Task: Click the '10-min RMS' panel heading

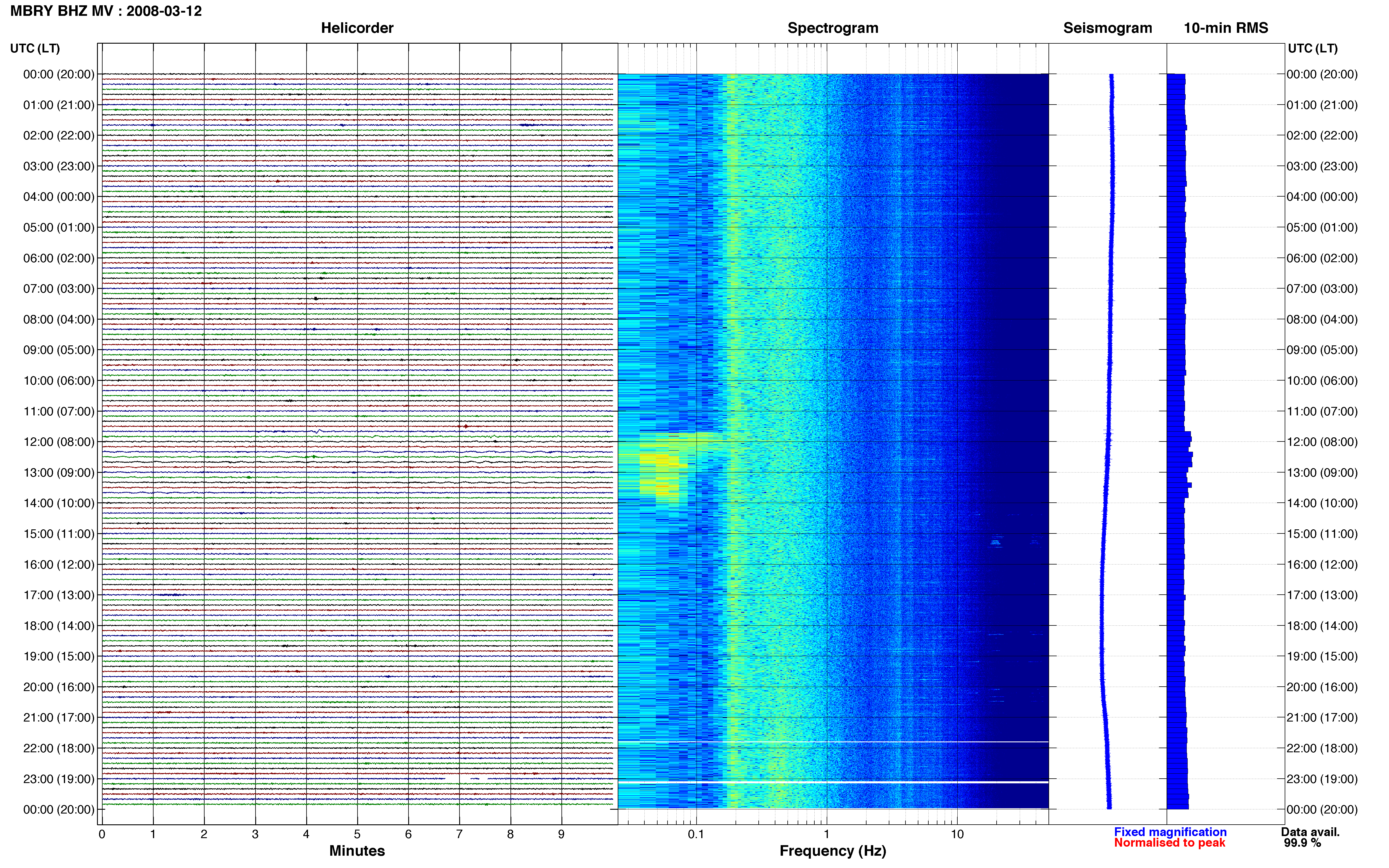Action: pos(1226,28)
